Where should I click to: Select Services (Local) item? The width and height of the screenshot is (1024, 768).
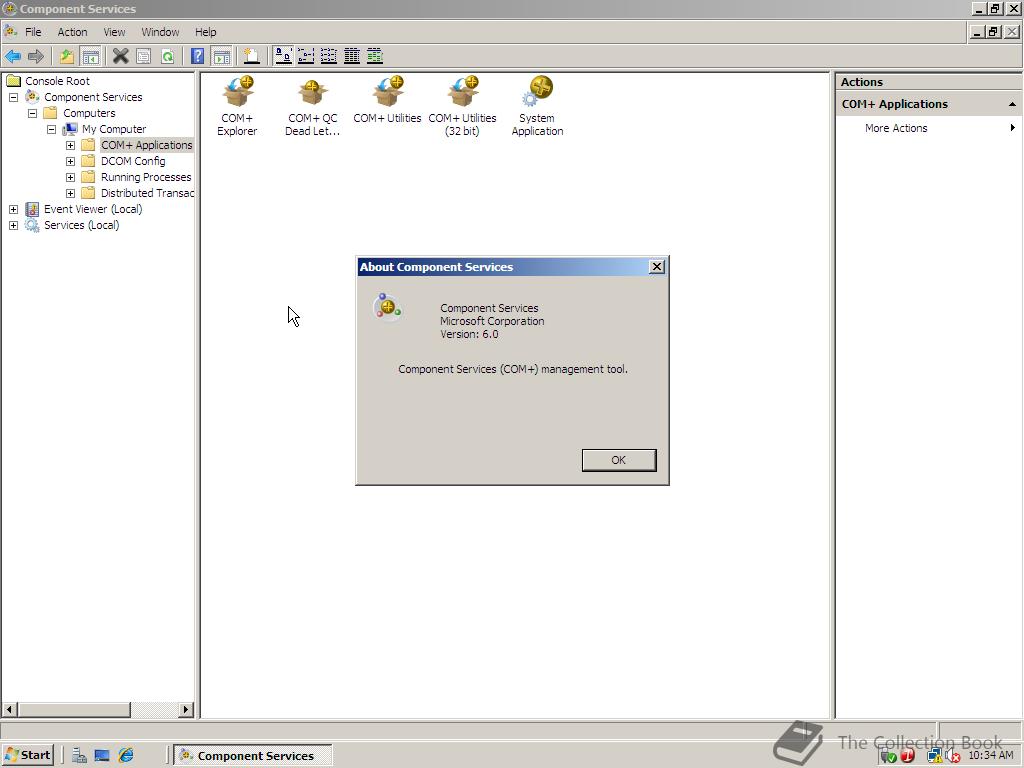coord(81,225)
